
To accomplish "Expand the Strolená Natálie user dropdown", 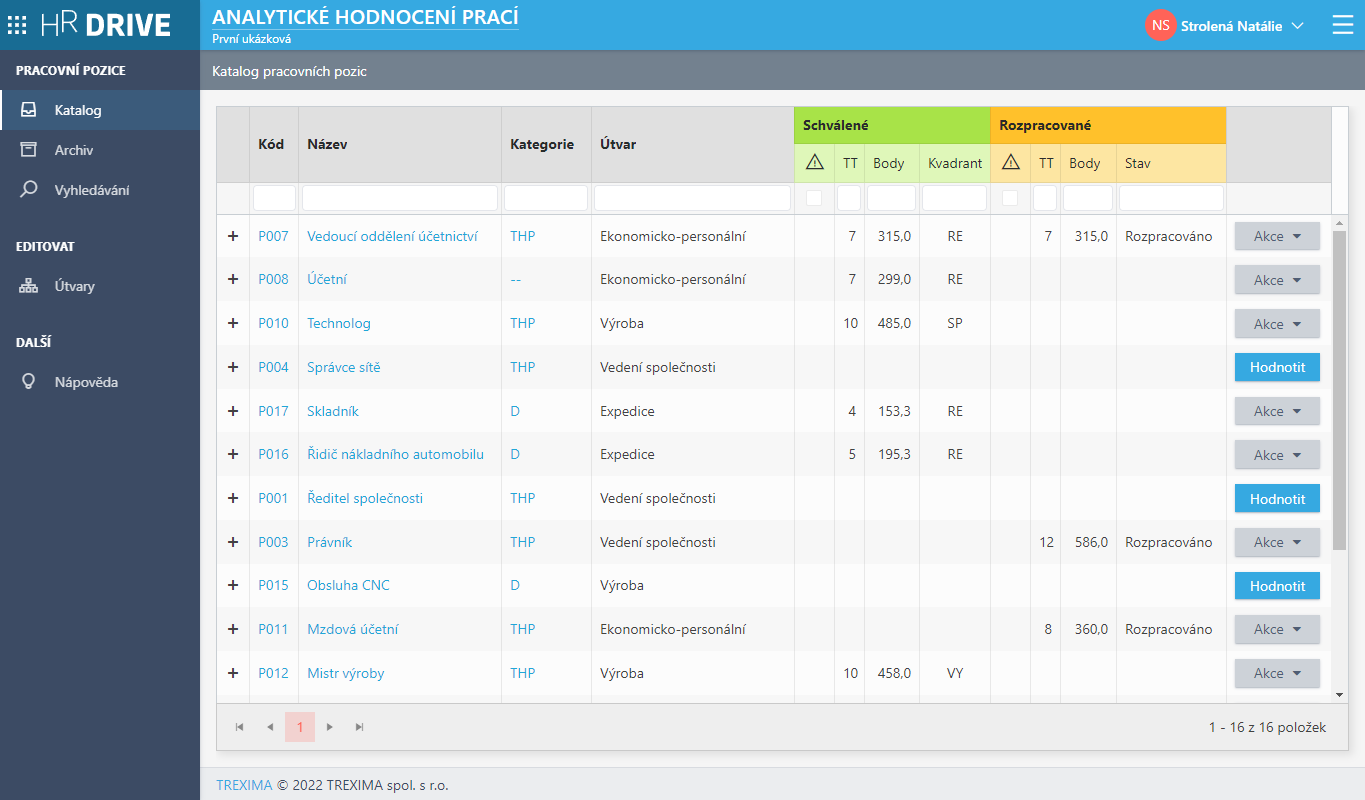I will click(x=1297, y=26).
